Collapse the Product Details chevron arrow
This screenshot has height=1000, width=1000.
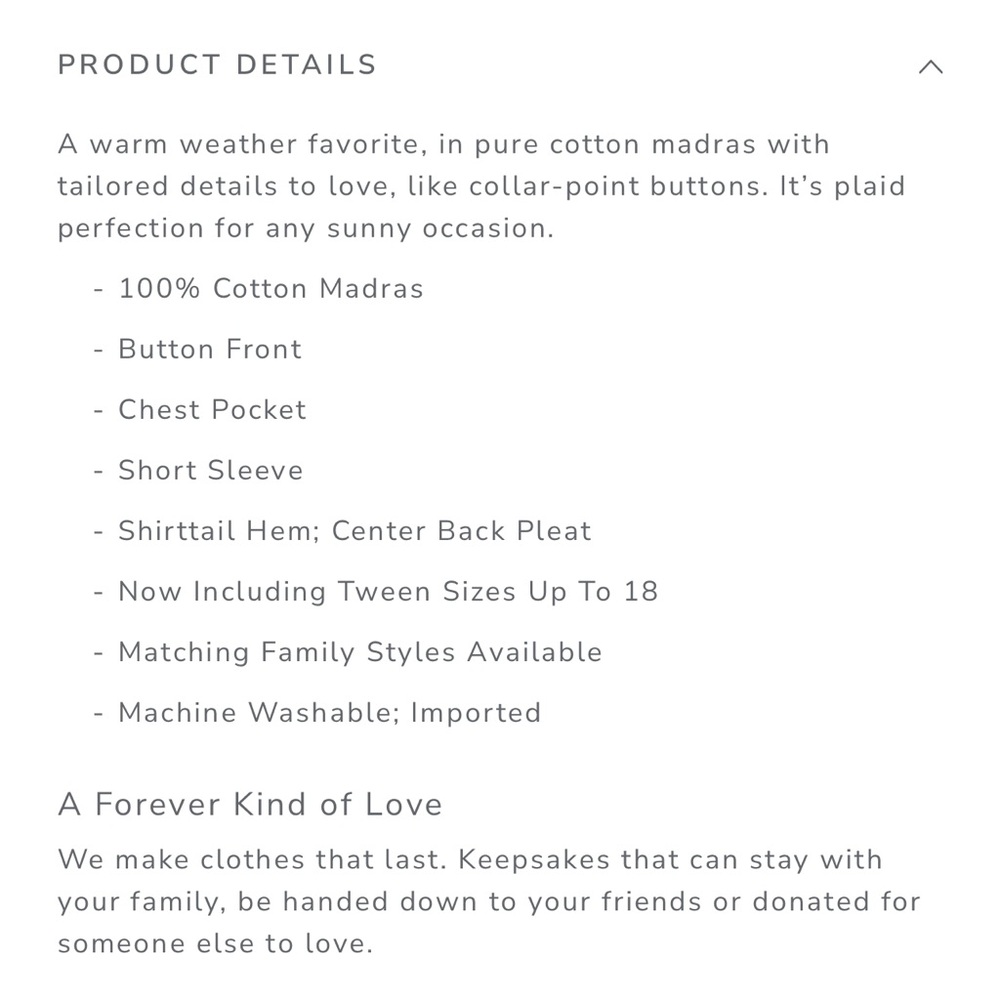pos(930,66)
